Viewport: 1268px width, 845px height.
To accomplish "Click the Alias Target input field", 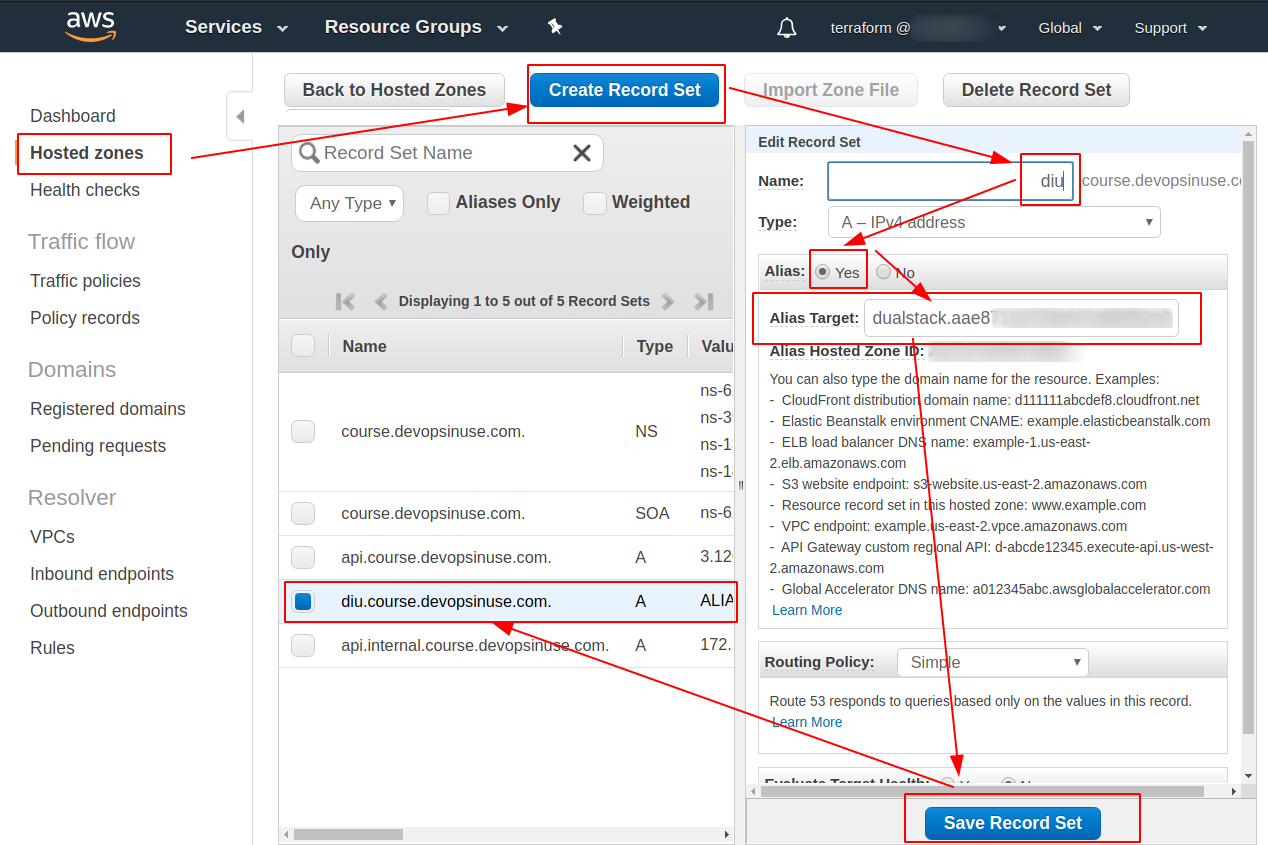I will (x=1021, y=319).
